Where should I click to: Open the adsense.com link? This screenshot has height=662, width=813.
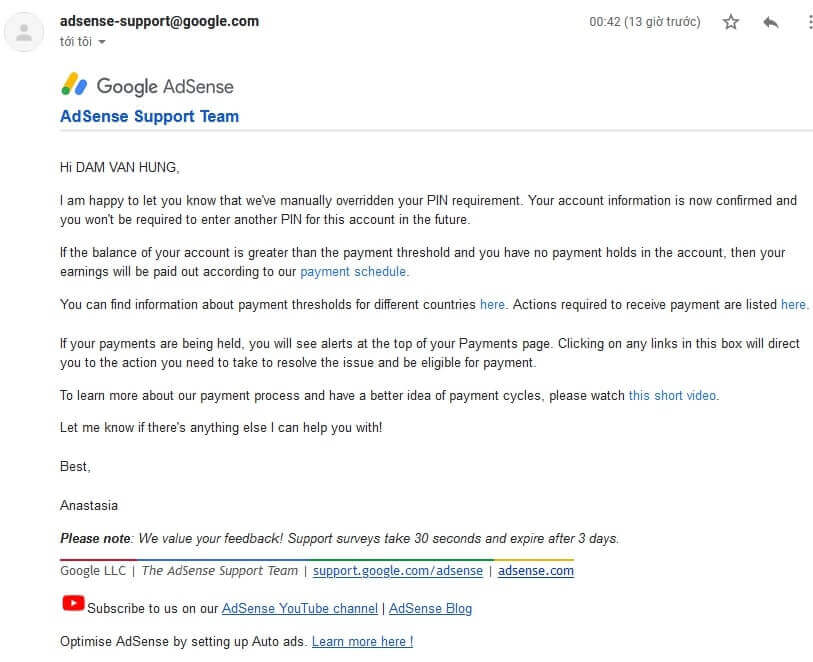[x=536, y=571]
